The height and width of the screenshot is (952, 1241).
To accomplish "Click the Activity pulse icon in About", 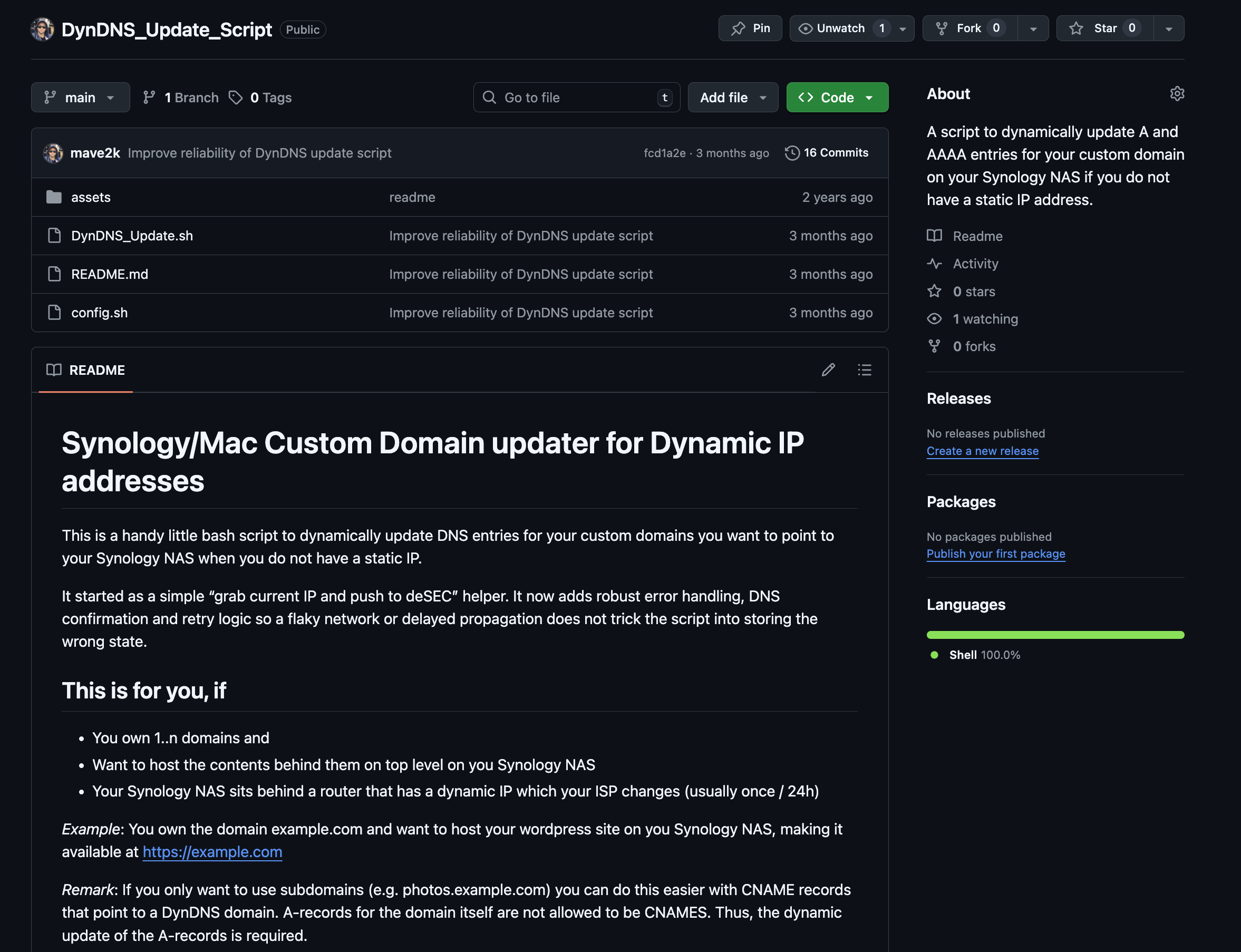I will pyautogui.click(x=934, y=264).
